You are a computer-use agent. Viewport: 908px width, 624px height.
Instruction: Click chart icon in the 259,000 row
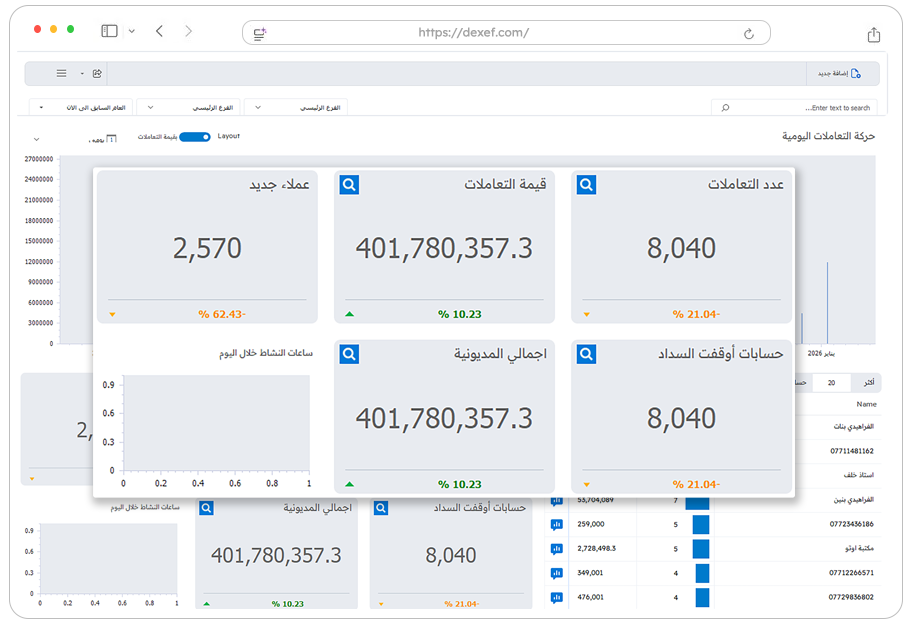pyautogui.click(x=556, y=524)
